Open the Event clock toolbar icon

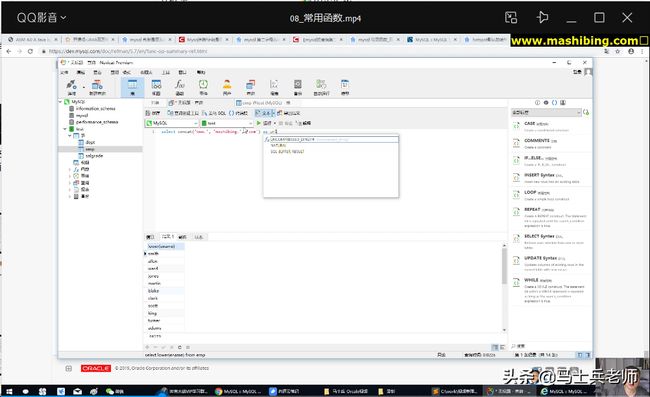coord(203,87)
